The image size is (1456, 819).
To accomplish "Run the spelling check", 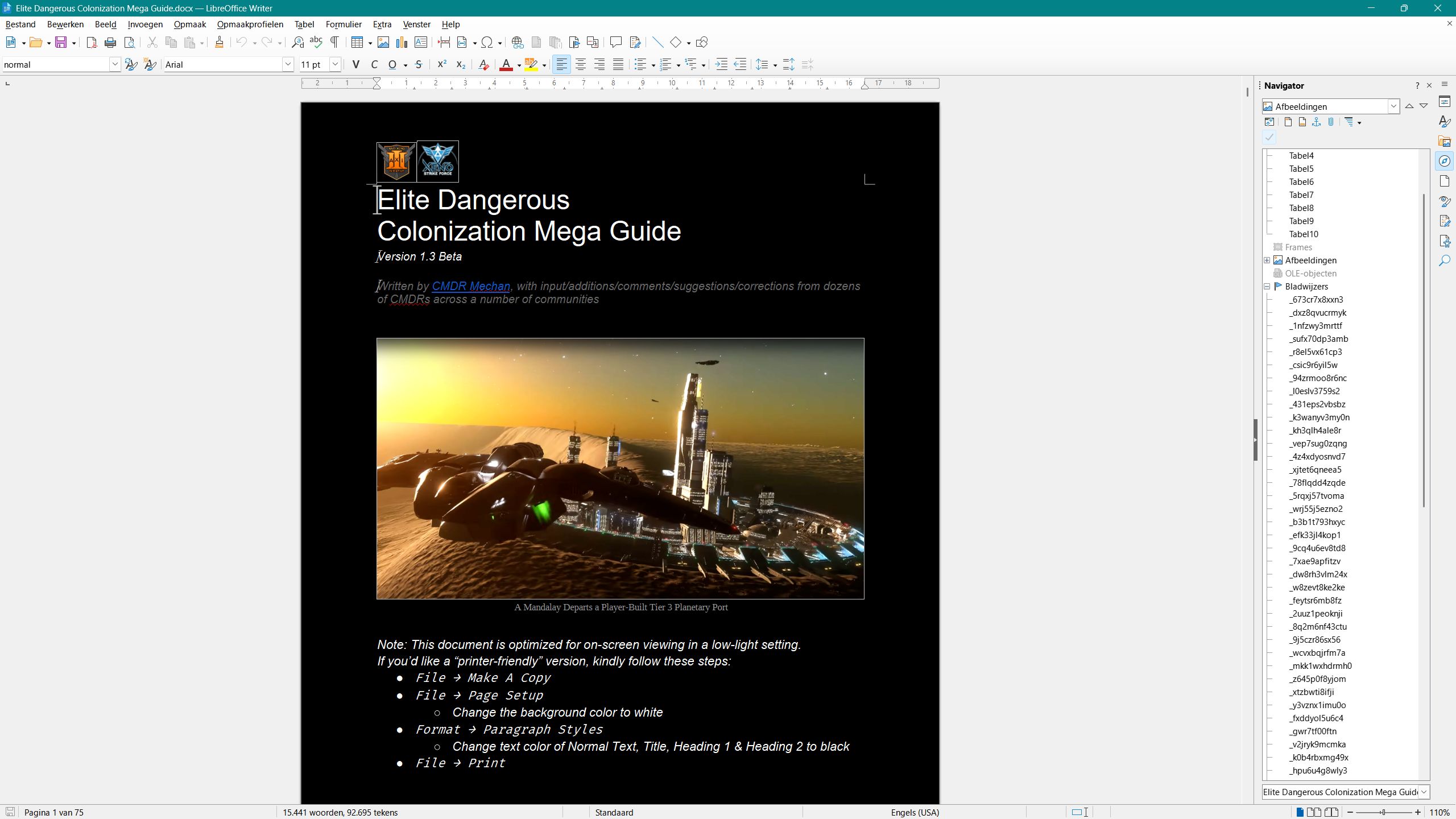I will click(x=316, y=42).
